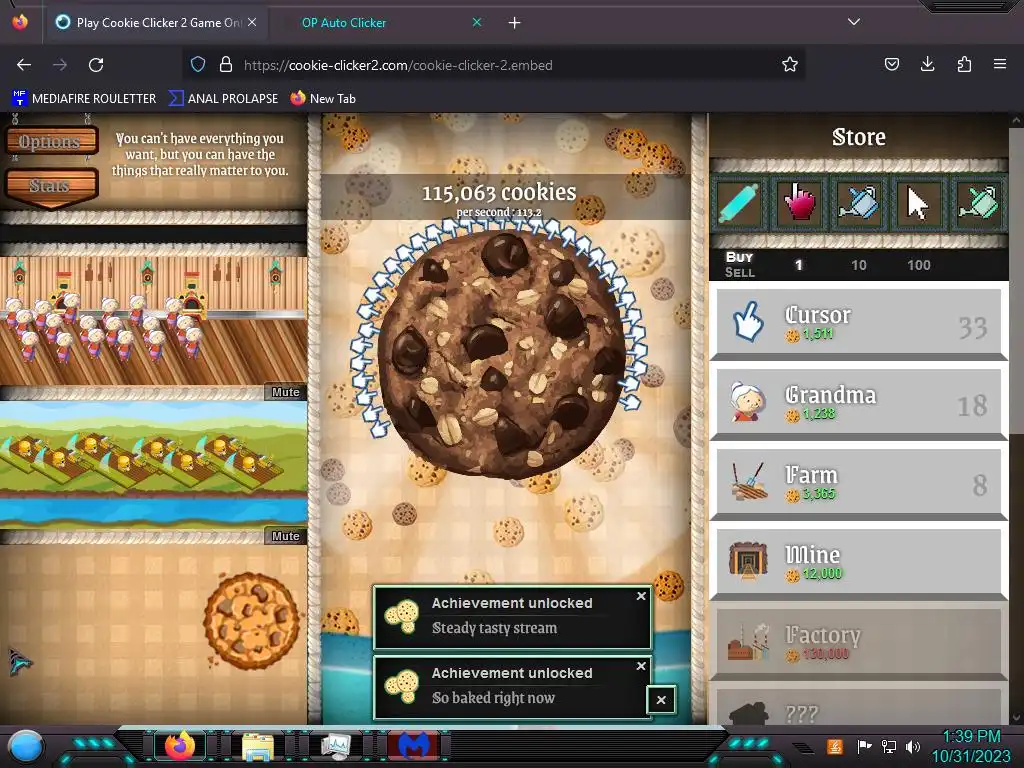
Task: Purchase a Cursor building
Action: pyautogui.click(x=859, y=323)
